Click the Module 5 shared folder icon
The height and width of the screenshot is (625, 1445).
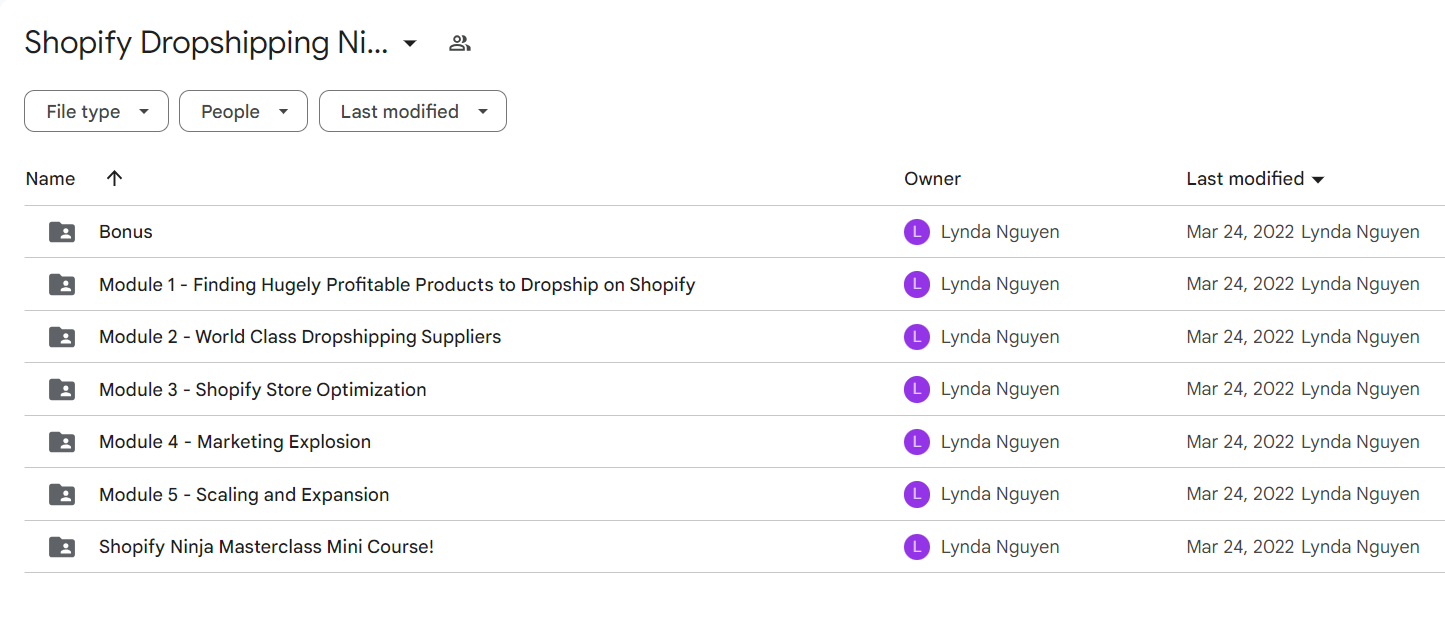(62, 494)
